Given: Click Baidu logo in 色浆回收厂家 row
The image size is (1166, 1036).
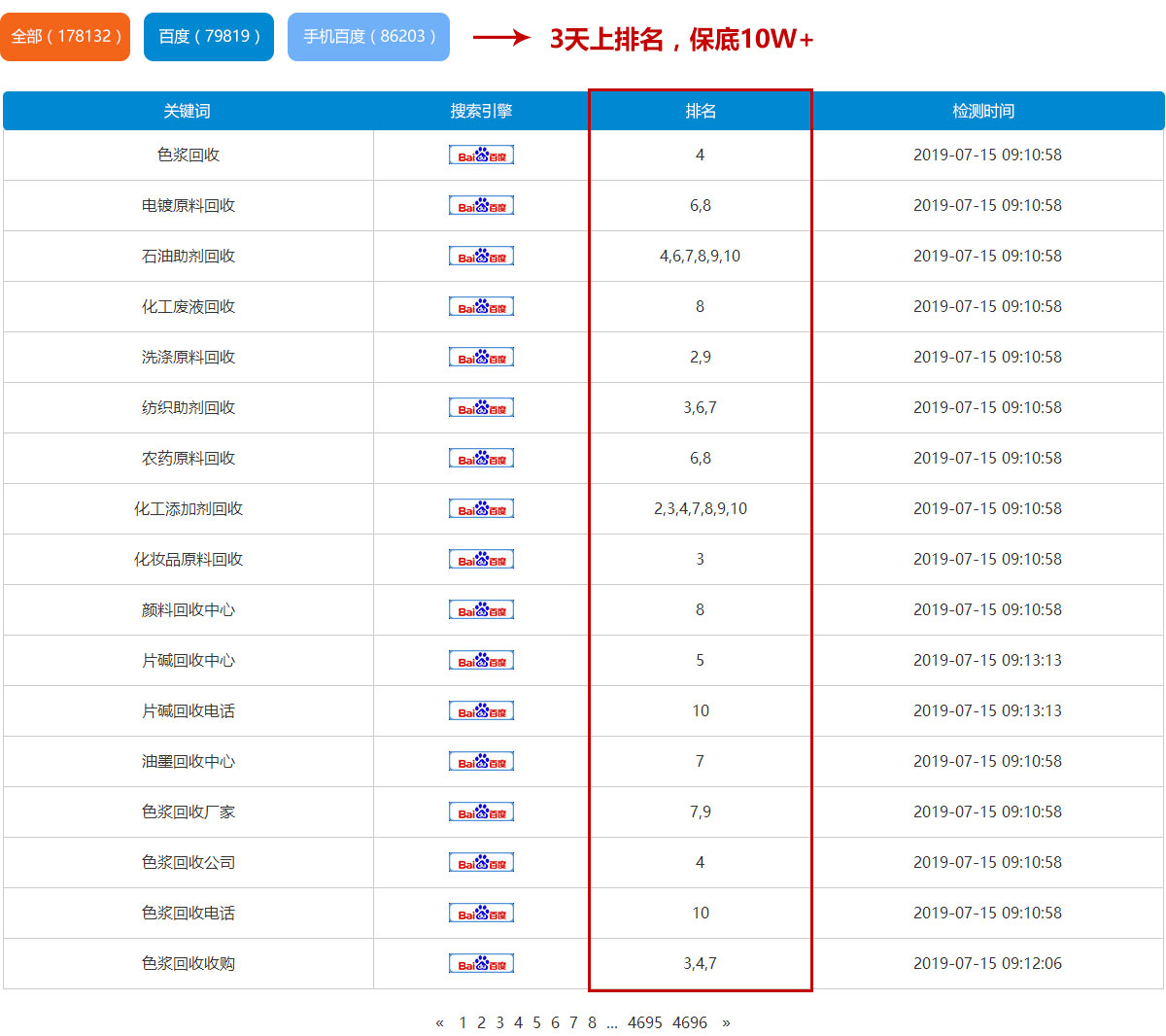Looking at the screenshot, I should tap(481, 812).
